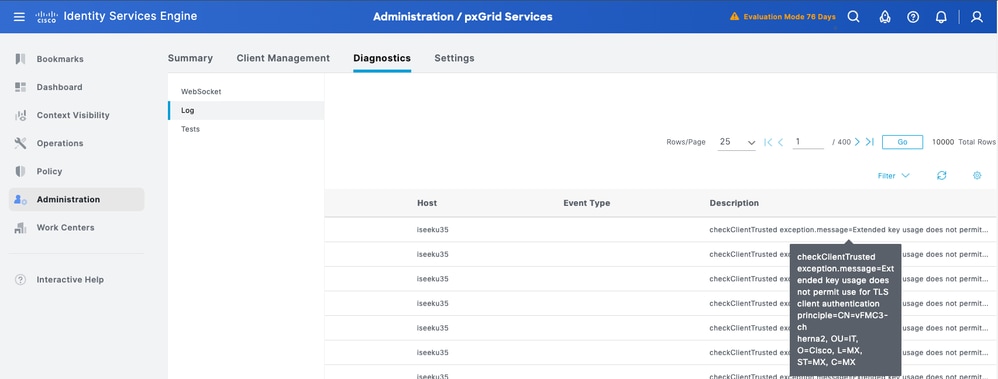Click the Work Centers icon
The height and width of the screenshot is (379, 998).
pyautogui.click(x=20, y=227)
